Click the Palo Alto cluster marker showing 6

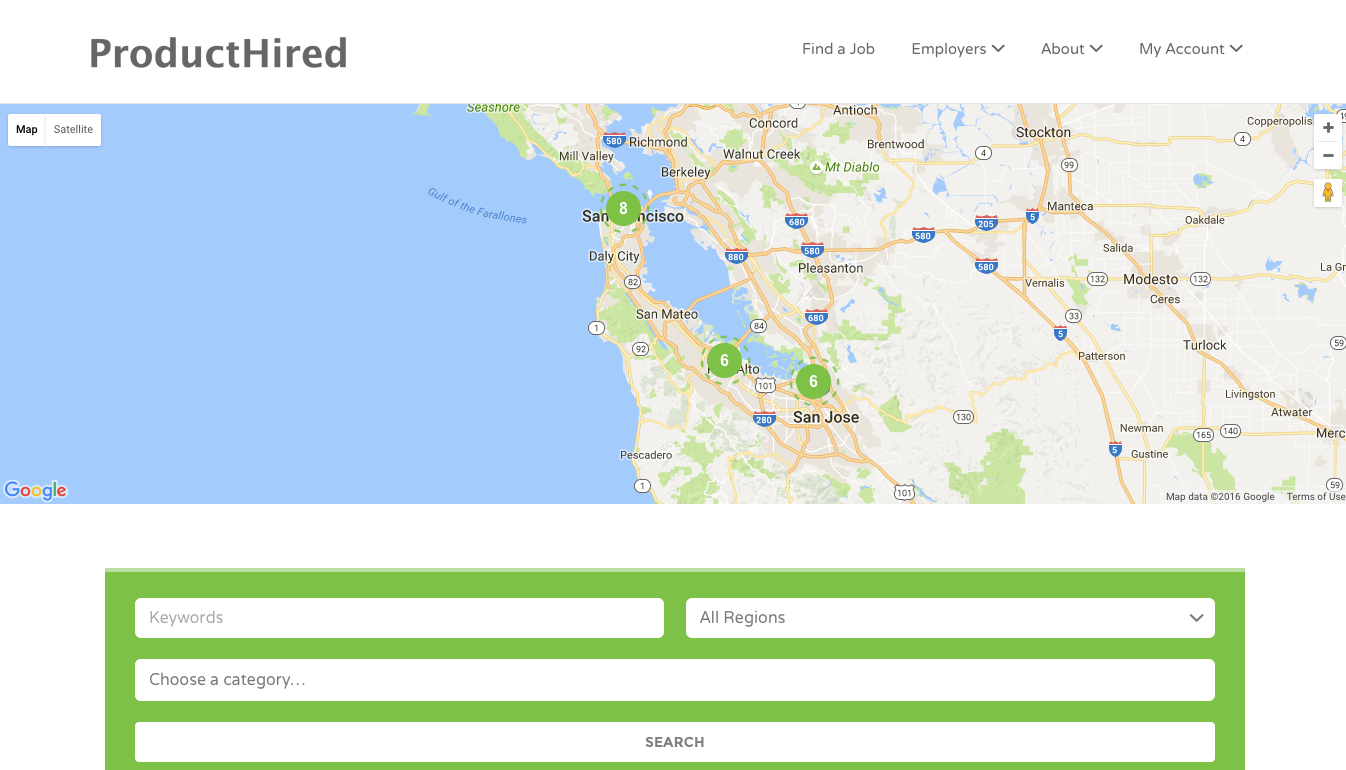(x=724, y=361)
